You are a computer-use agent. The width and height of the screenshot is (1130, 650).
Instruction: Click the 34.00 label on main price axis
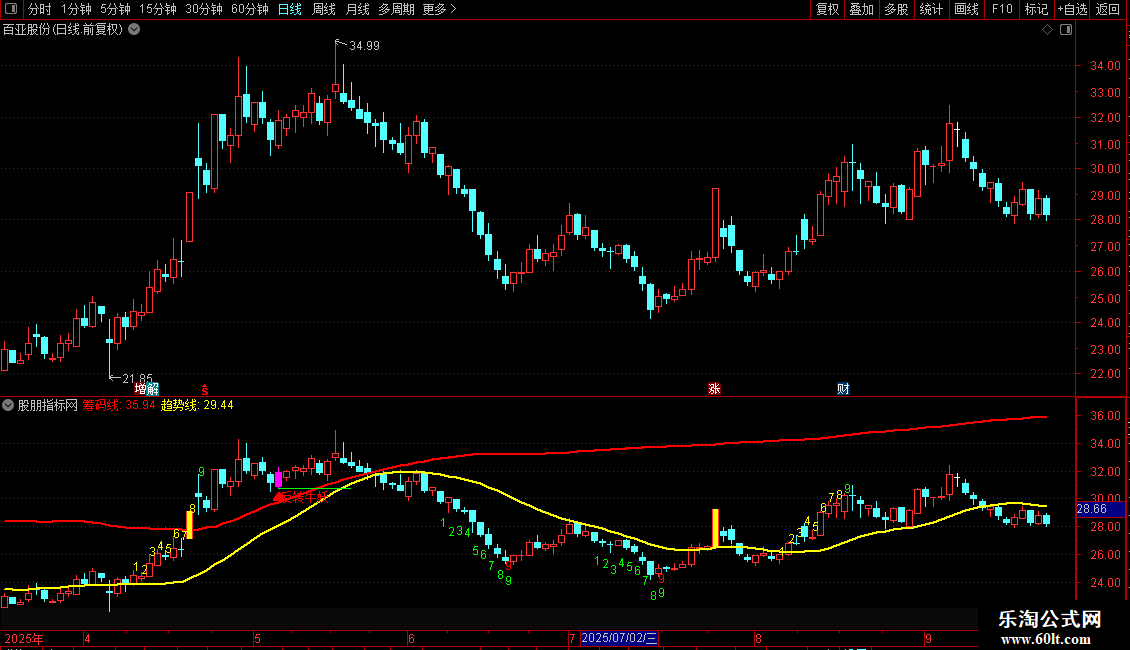pos(1105,66)
